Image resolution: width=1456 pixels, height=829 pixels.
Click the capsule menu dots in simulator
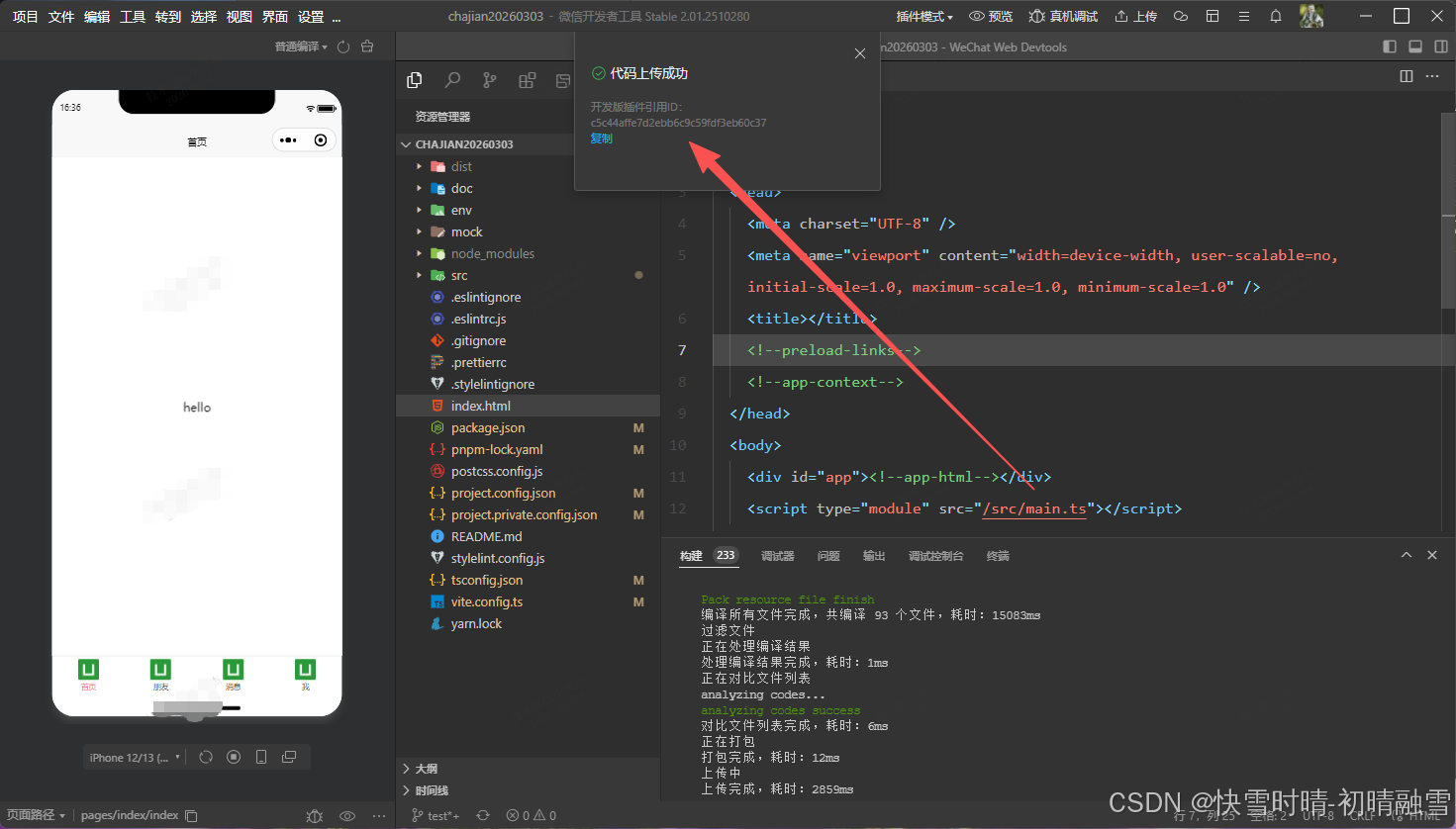tap(288, 140)
